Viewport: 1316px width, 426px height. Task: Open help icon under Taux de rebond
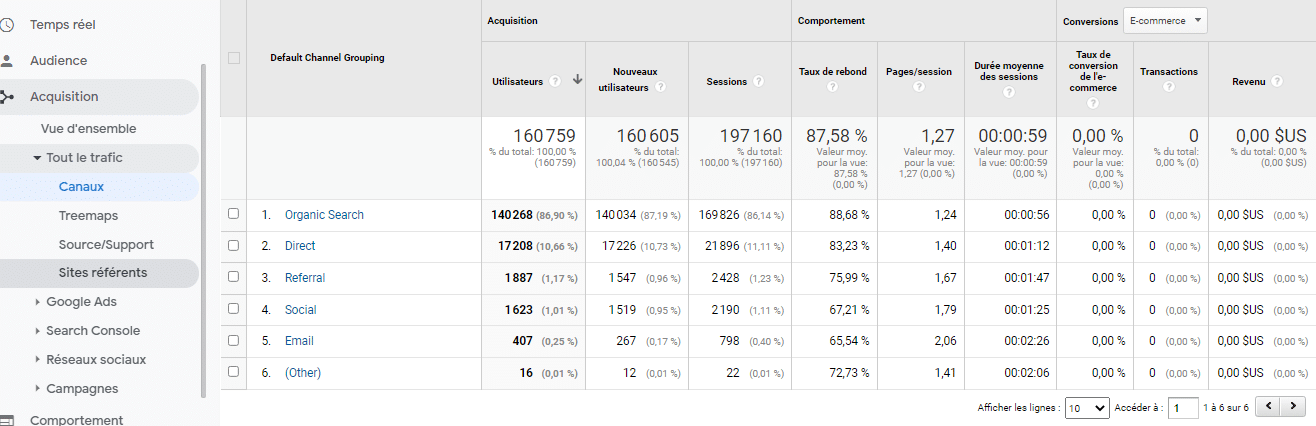tap(832, 88)
